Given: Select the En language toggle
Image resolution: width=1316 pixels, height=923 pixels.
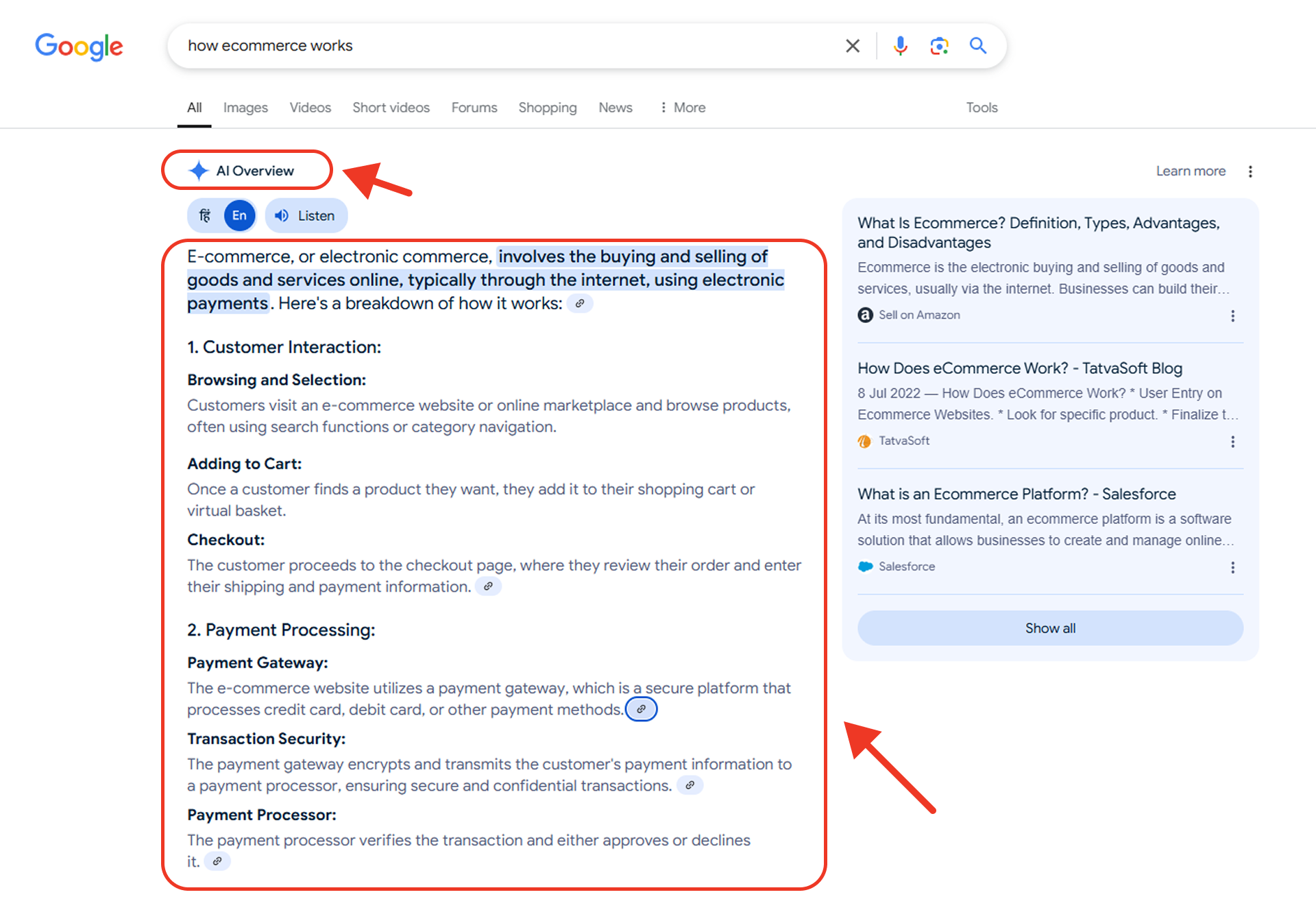Looking at the screenshot, I should pyautogui.click(x=239, y=216).
